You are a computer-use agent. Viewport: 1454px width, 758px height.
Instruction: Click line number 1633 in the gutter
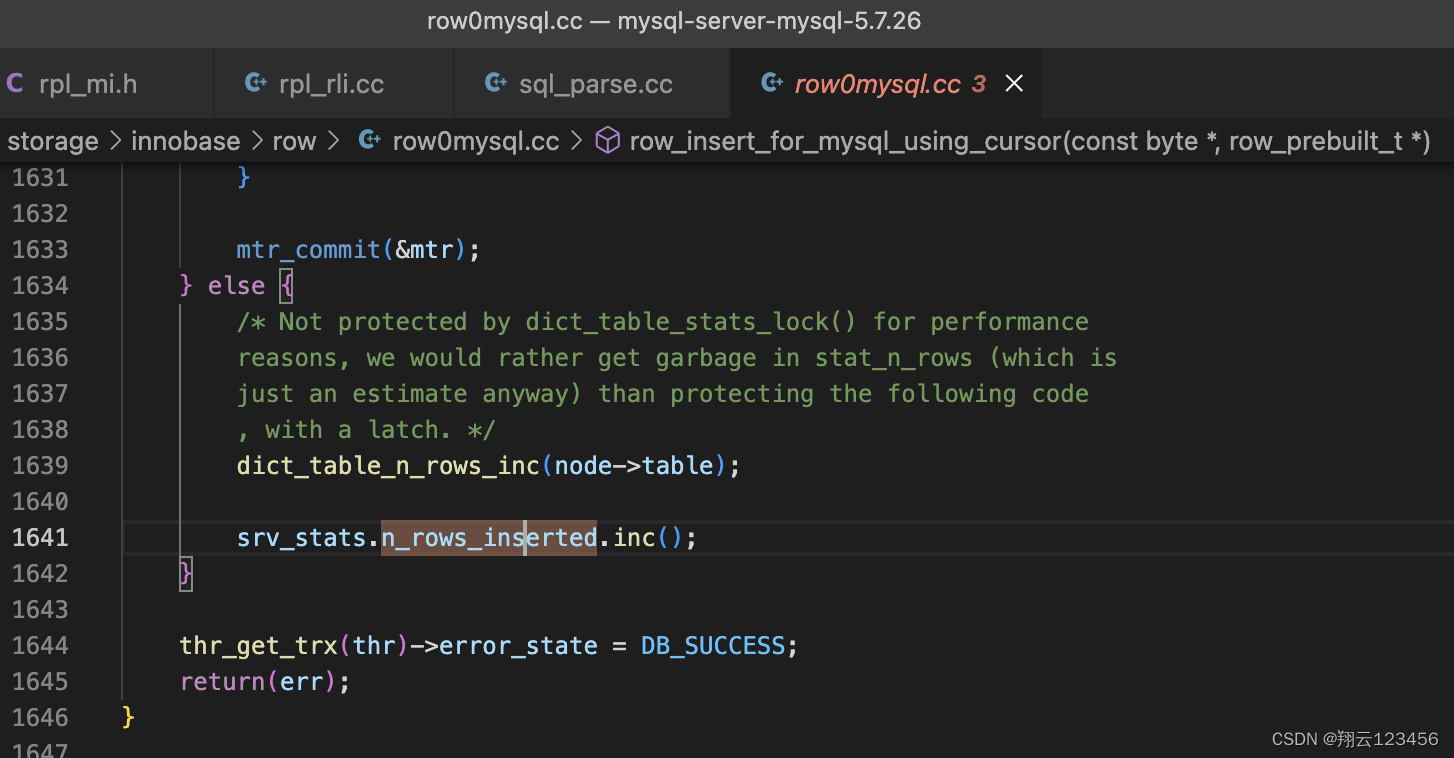40,249
